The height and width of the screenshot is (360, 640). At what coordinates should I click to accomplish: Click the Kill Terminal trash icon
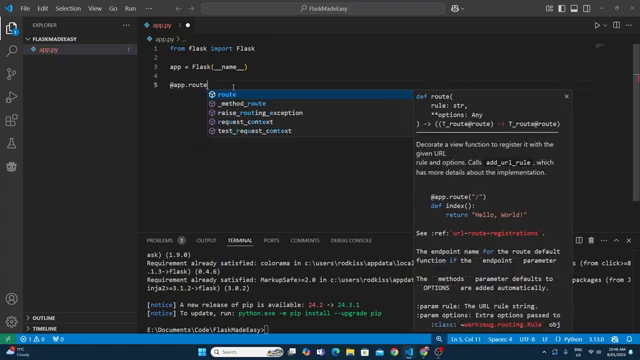(x=591, y=240)
